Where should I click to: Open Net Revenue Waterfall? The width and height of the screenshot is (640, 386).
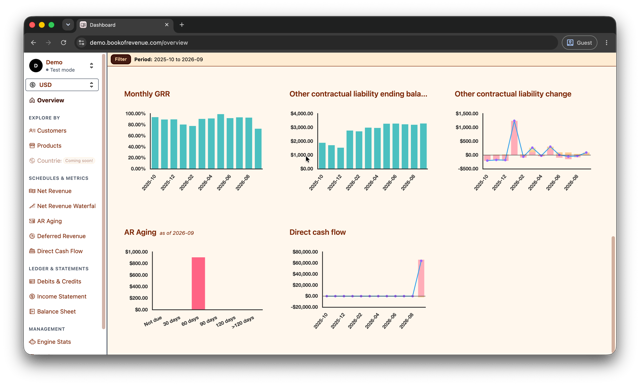pyautogui.click(x=66, y=206)
